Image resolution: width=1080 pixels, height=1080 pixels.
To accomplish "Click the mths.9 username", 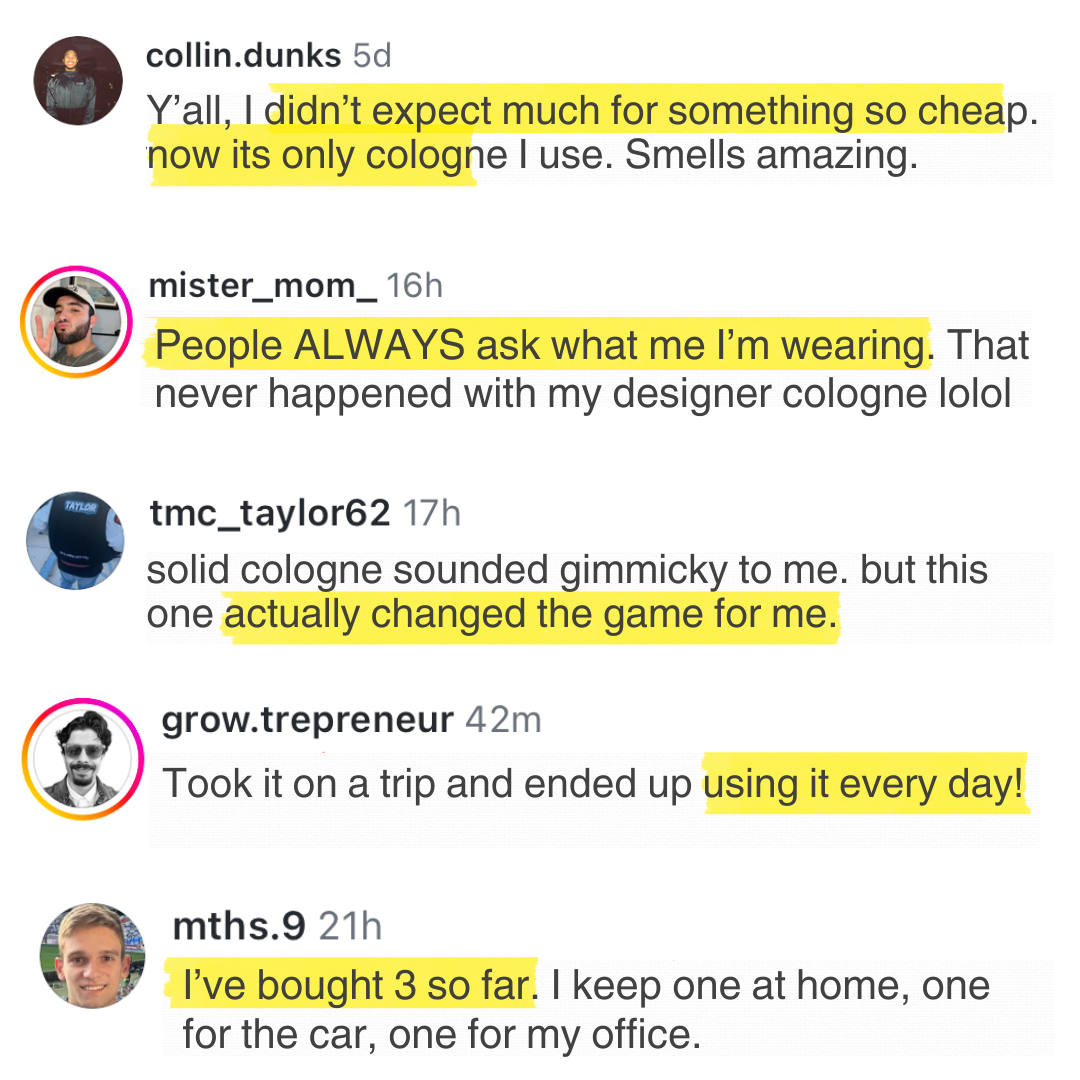I will coord(239,926).
